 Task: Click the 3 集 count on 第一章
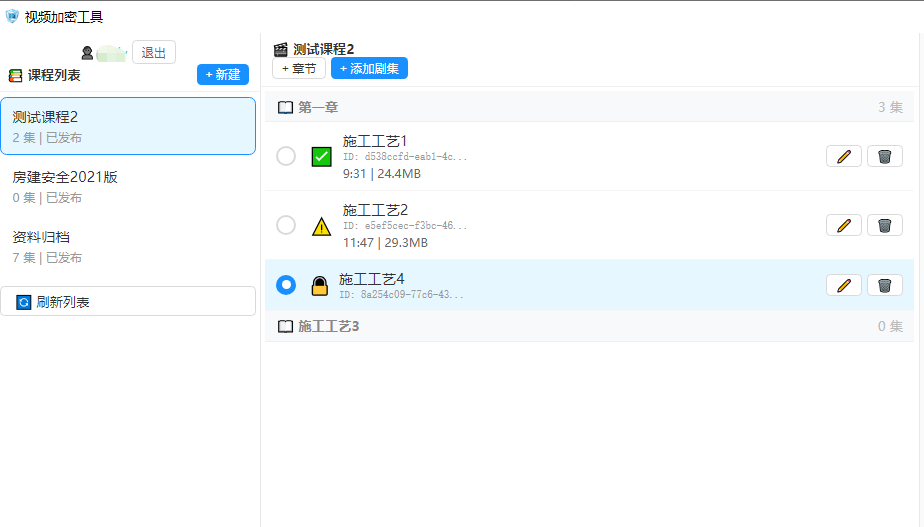tap(890, 107)
